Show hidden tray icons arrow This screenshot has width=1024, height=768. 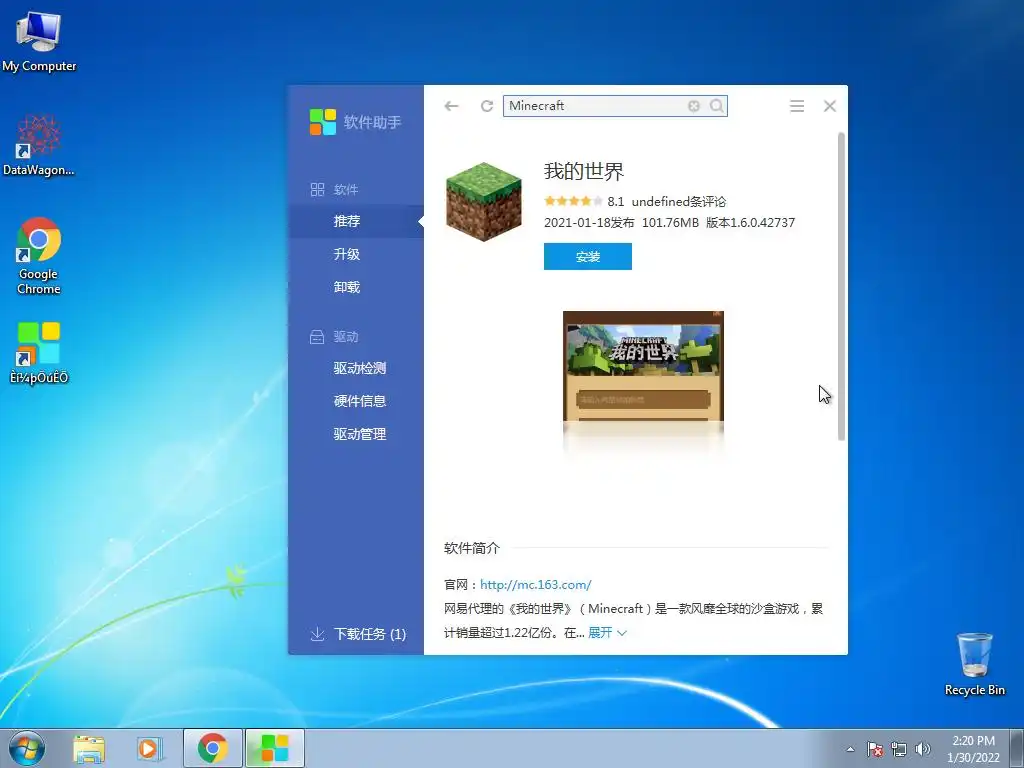pyautogui.click(x=850, y=749)
